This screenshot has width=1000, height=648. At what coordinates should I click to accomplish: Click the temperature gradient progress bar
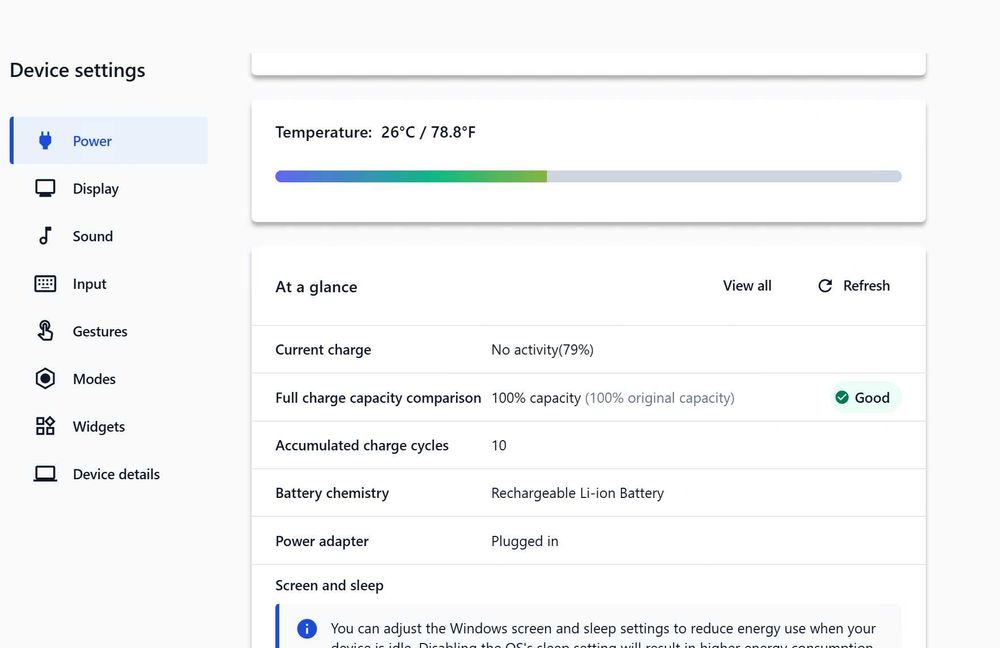[x=588, y=176]
